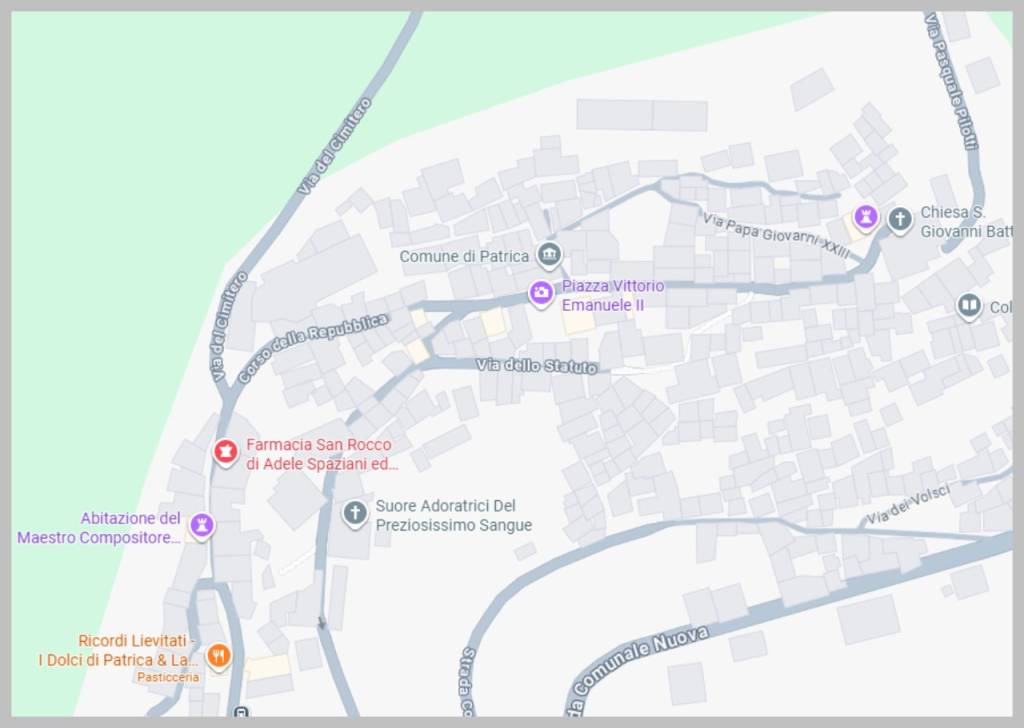
Task: Click the Comune di Patrica town hall icon
Action: tap(548, 255)
